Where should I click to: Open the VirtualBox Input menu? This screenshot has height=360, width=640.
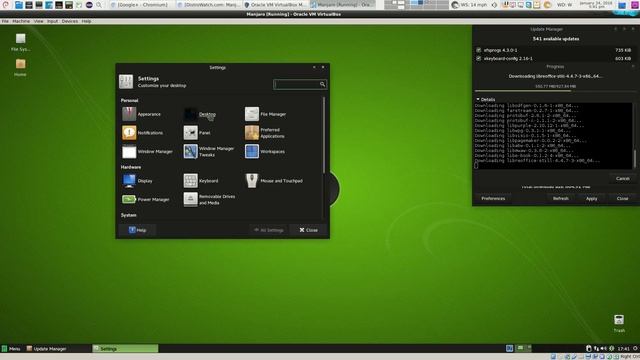pyautogui.click(x=52, y=21)
